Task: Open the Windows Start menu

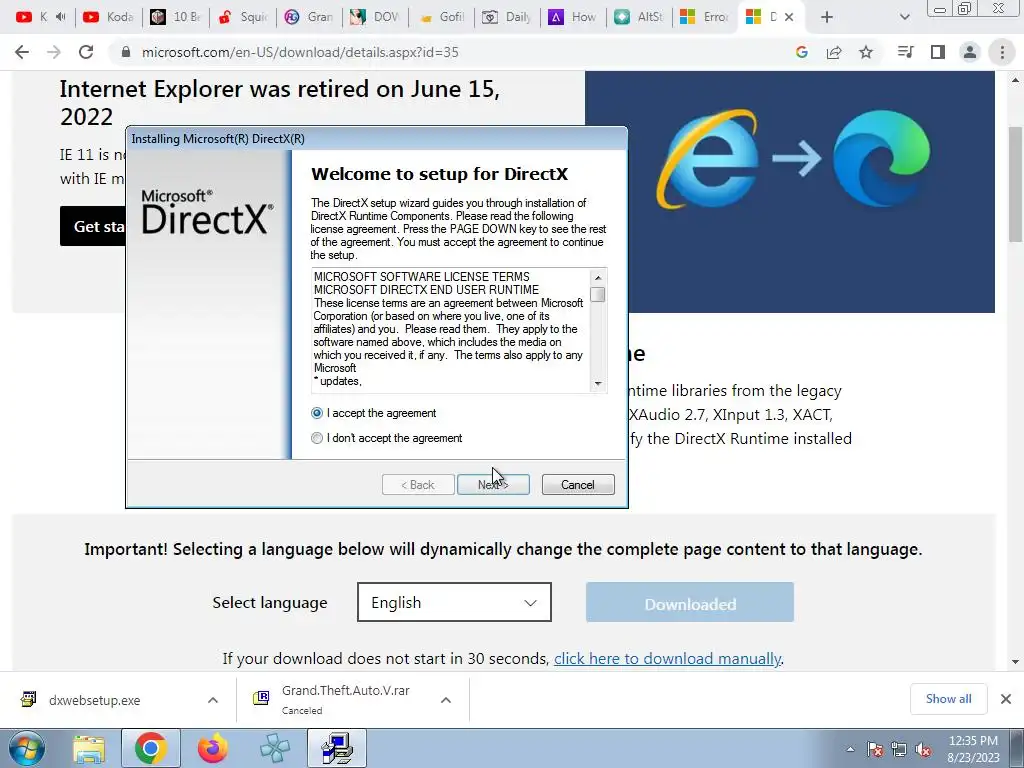Action: pyautogui.click(x=27, y=748)
